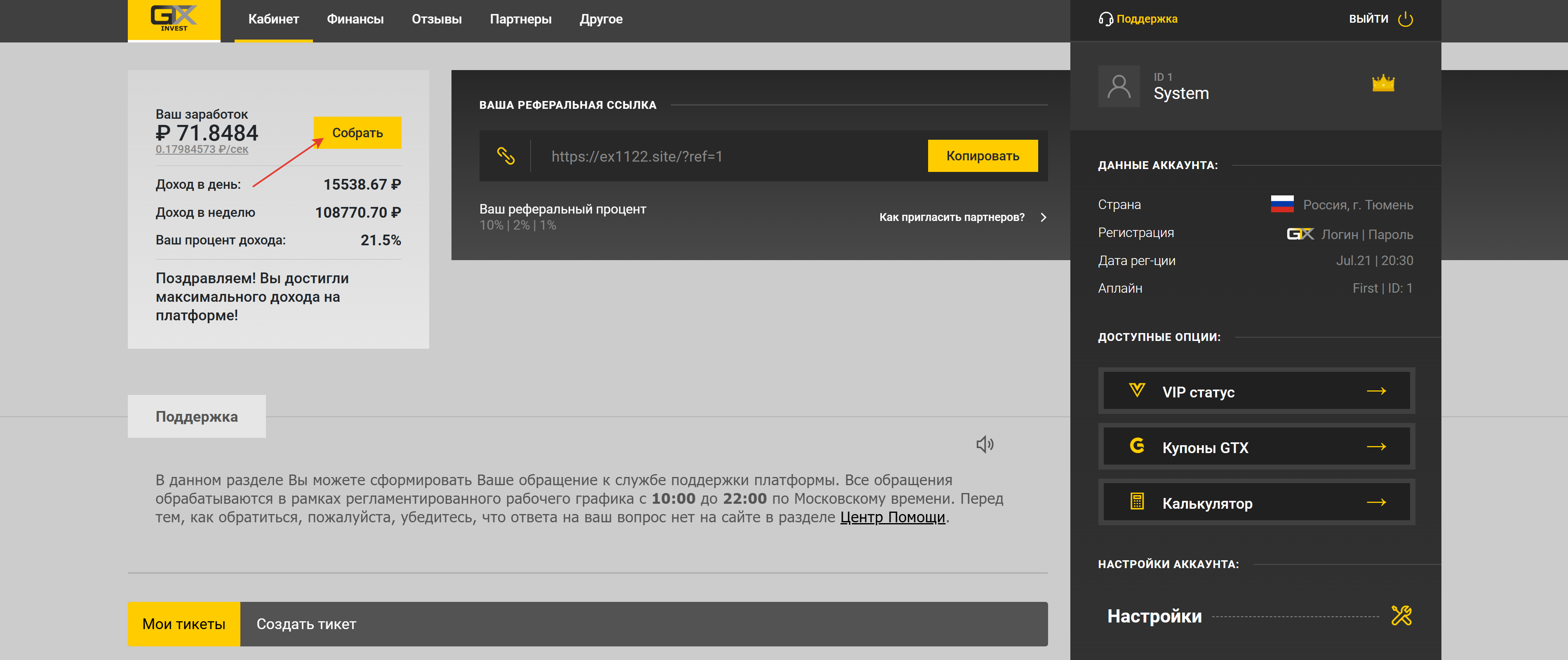
Task: Click arrow on Купоны GTX row
Action: coord(1376,447)
